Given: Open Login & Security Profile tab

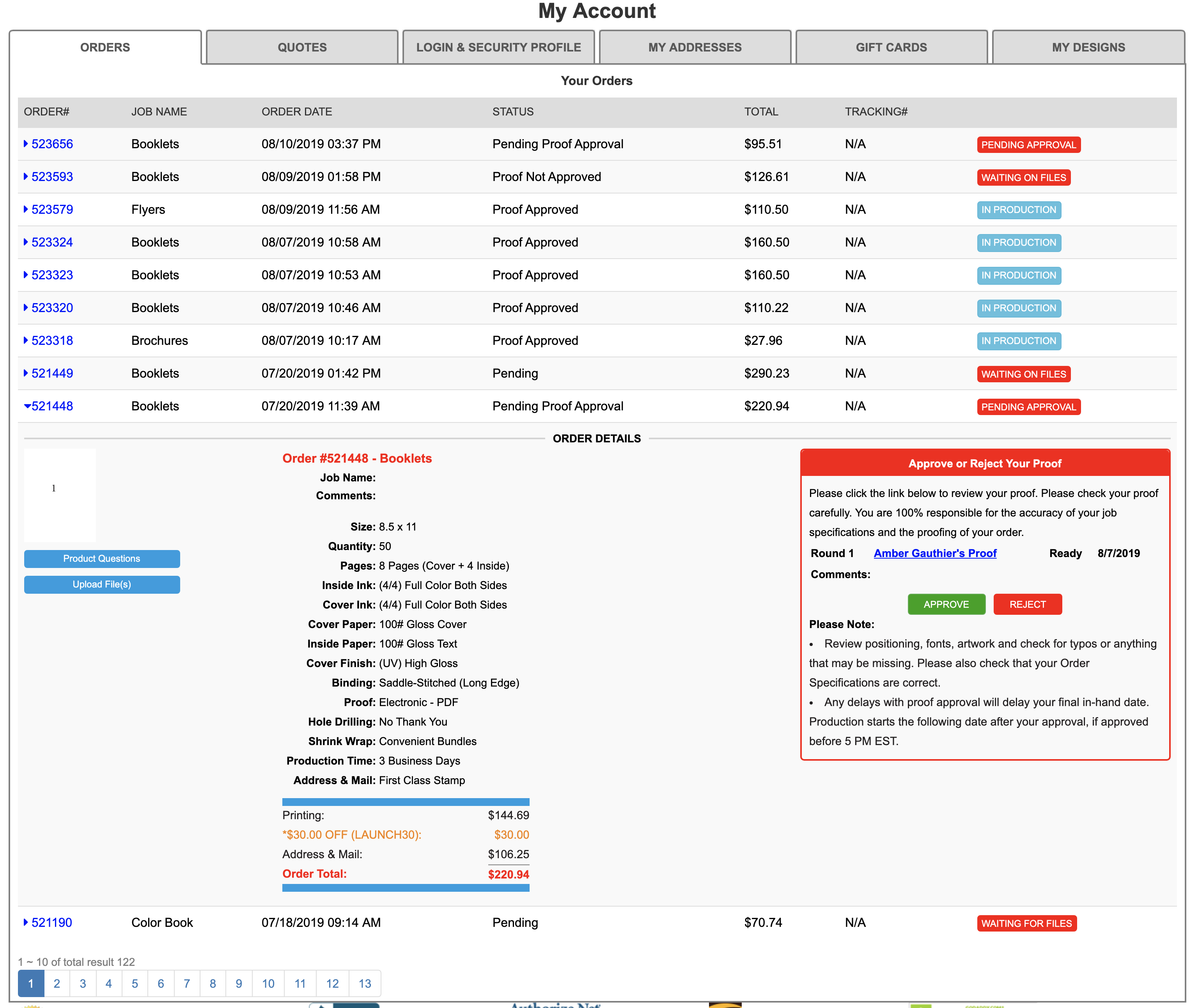Looking at the screenshot, I should (x=498, y=48).
